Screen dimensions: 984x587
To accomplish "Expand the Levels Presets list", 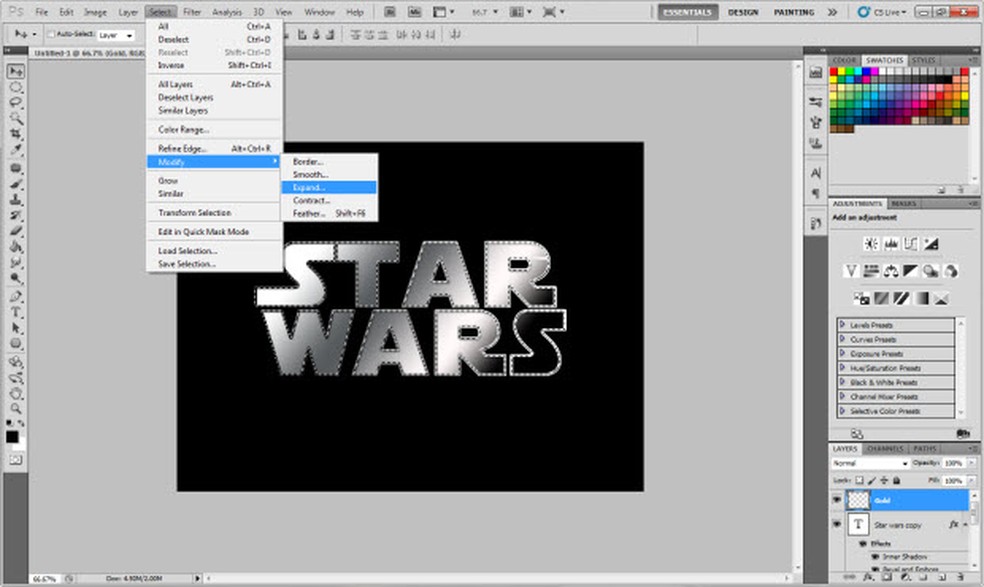I will pos(843,325).
